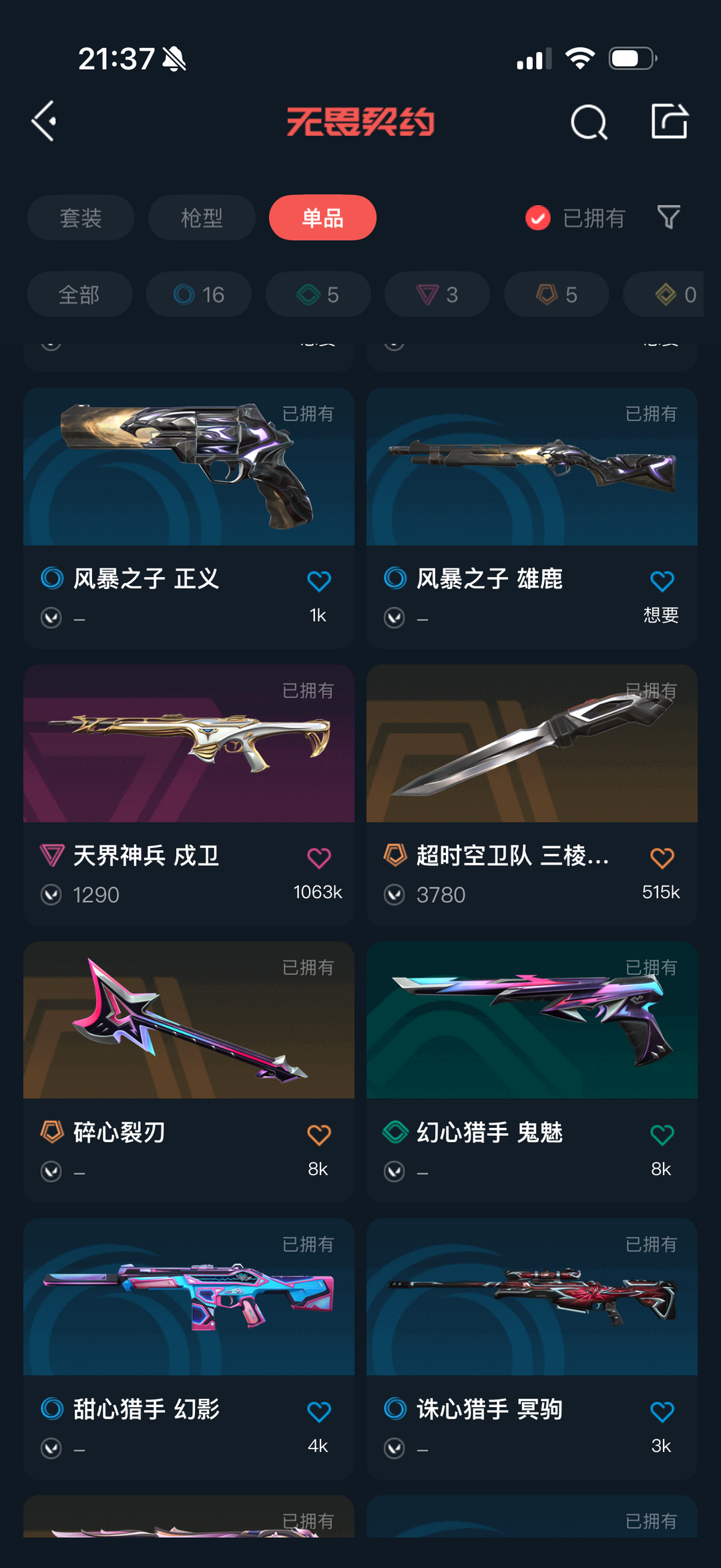Filter by blue tier chip showing 16

pyautogui.click(x=199, y=295)
